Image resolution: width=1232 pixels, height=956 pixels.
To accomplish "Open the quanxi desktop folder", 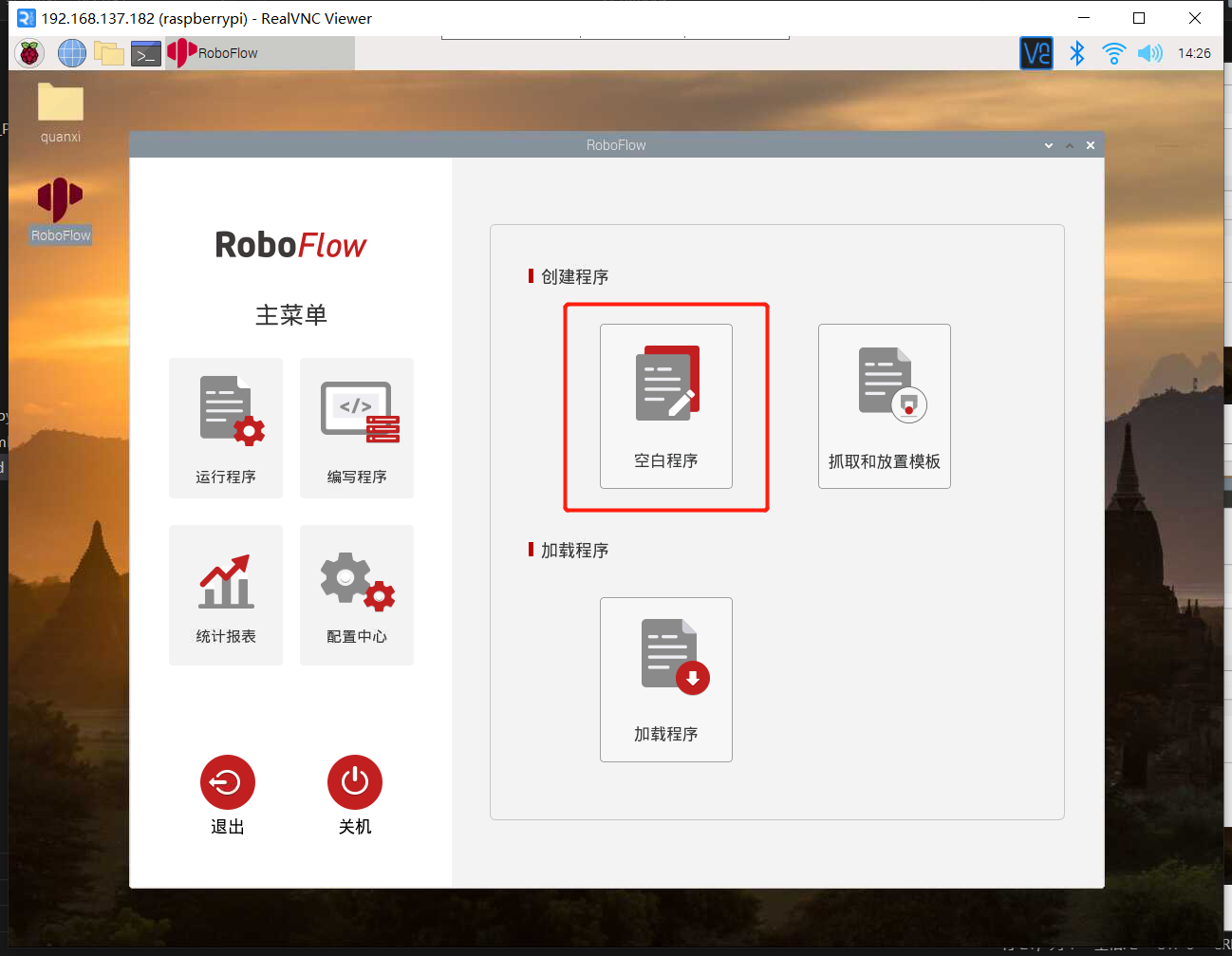I will [x=61, y=103].
